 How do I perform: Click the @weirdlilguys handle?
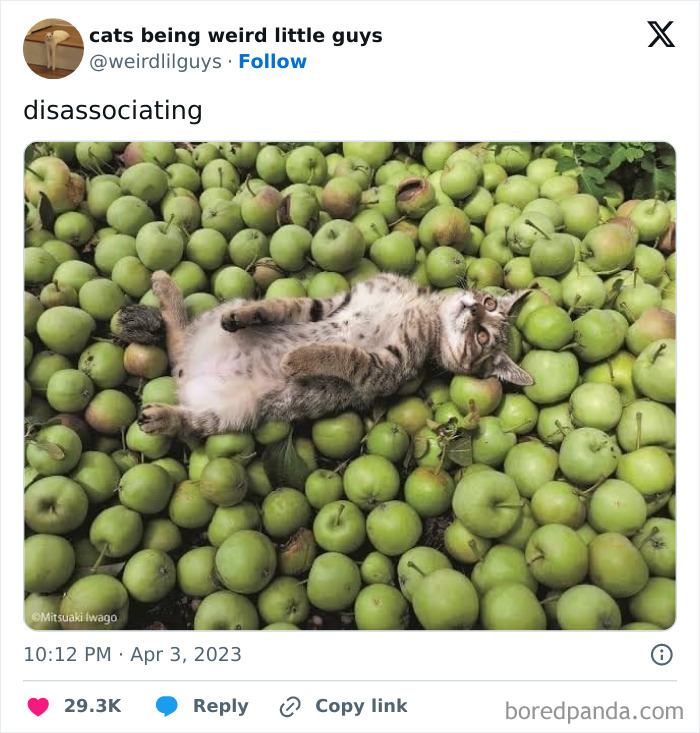[155, 61]
